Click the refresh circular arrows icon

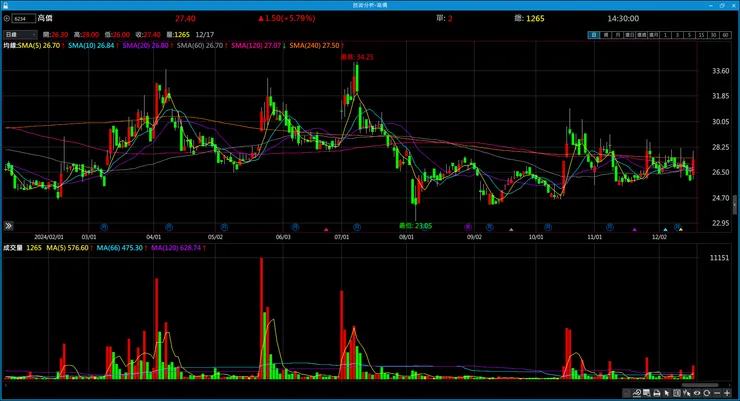pyautogui.click(x=706, y=393)
